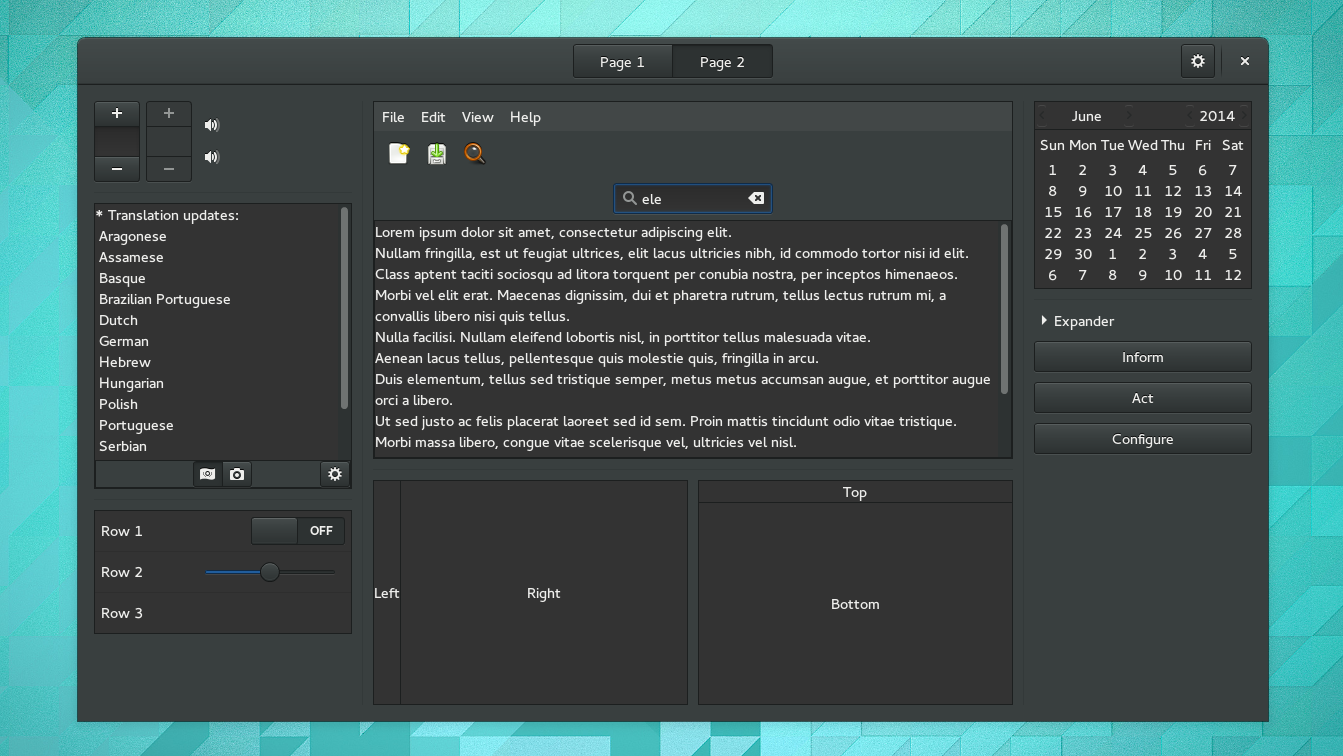Click the bright minus stepper button
The image size is (1343, 756).
[117, 169]
